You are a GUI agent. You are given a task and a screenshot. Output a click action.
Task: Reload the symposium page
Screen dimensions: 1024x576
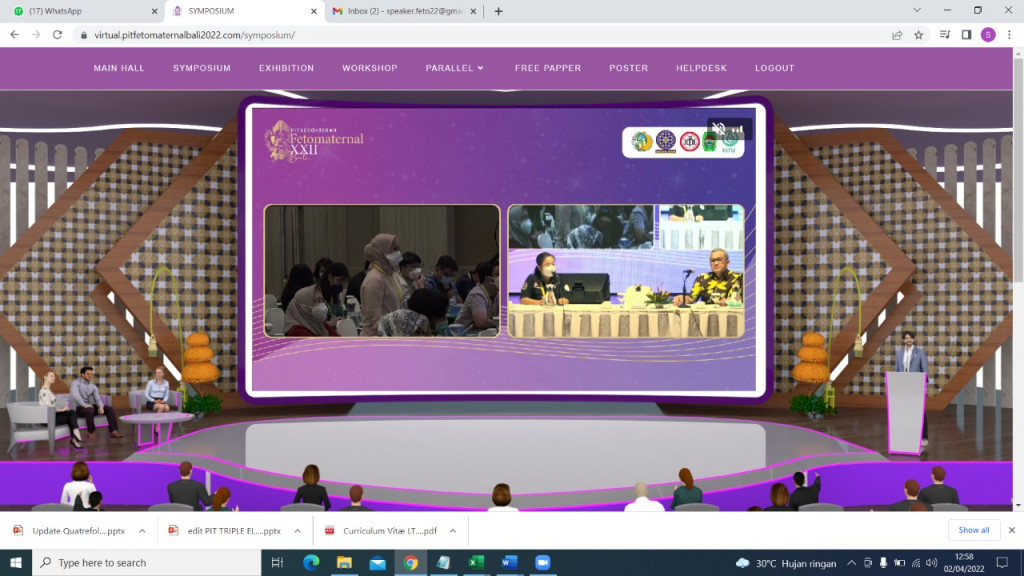[57, 34]
